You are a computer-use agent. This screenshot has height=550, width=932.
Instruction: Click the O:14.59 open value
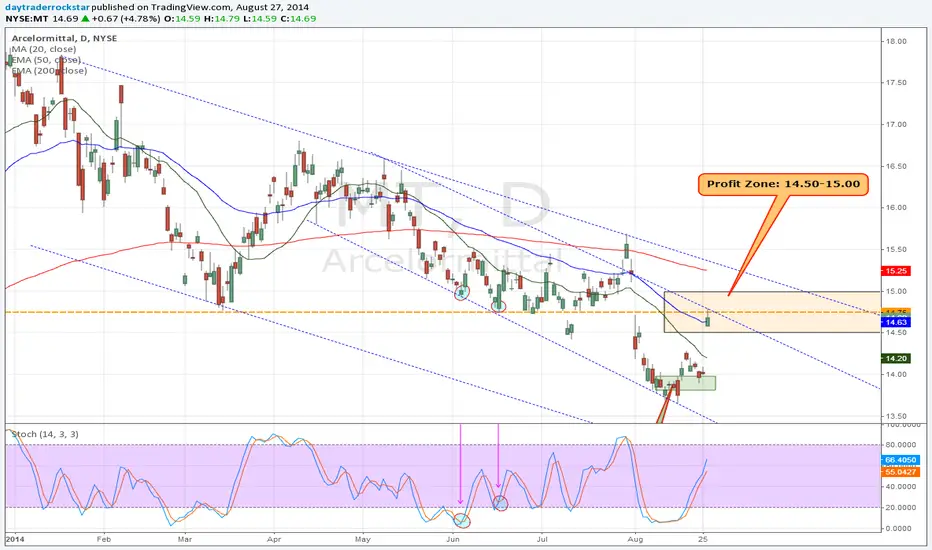pos(182,18)
